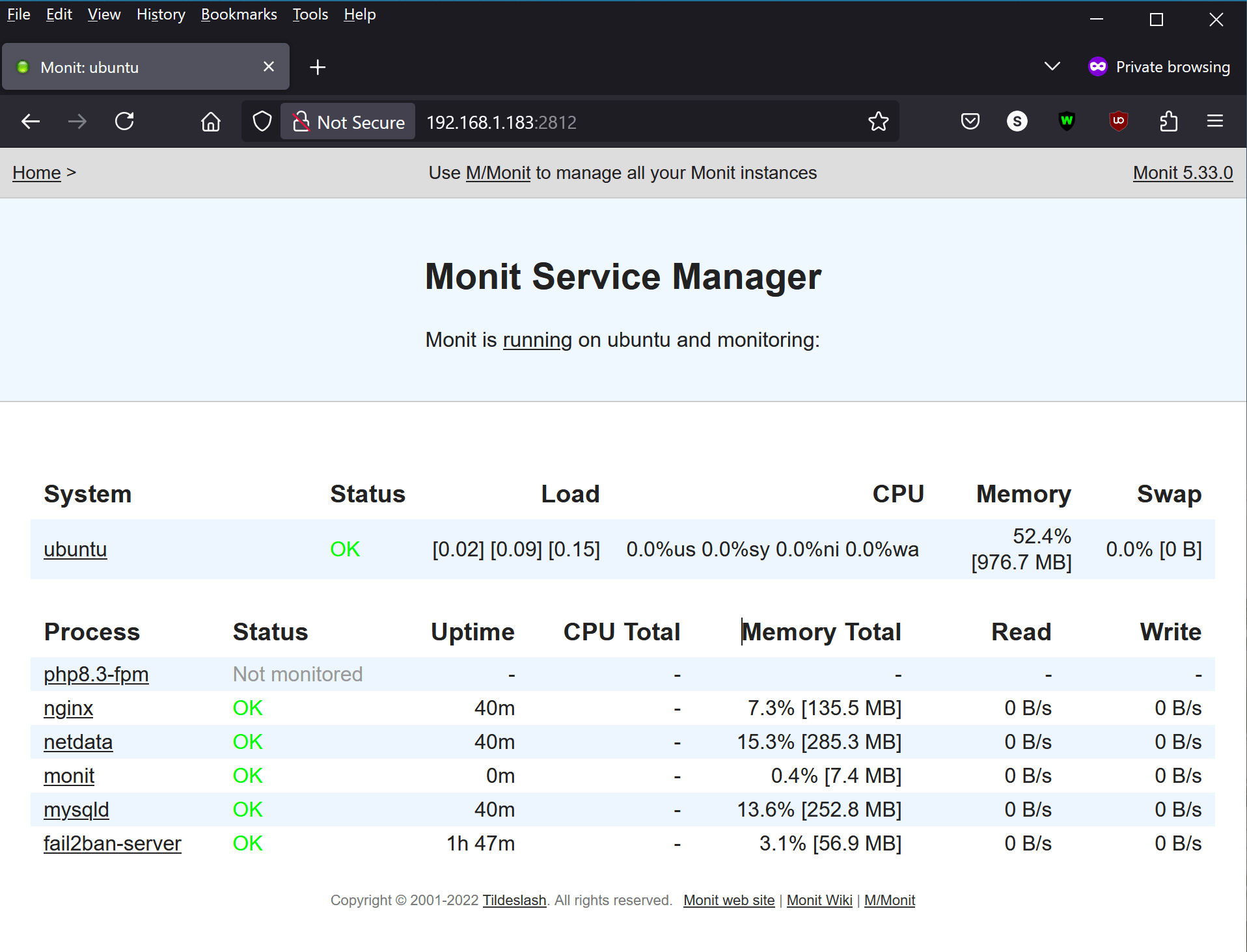Open tracking protection shield icon
Image resolution: width=1247 pixels, height=952 pixels.
click(x=262, y=122)
